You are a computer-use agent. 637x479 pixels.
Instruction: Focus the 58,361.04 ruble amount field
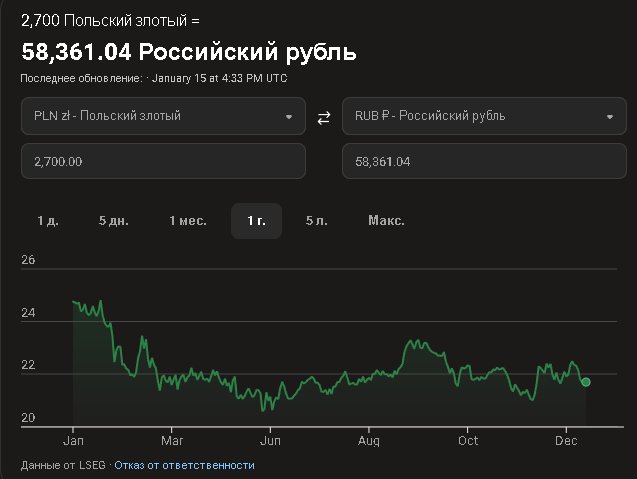[x=483, y=161]
